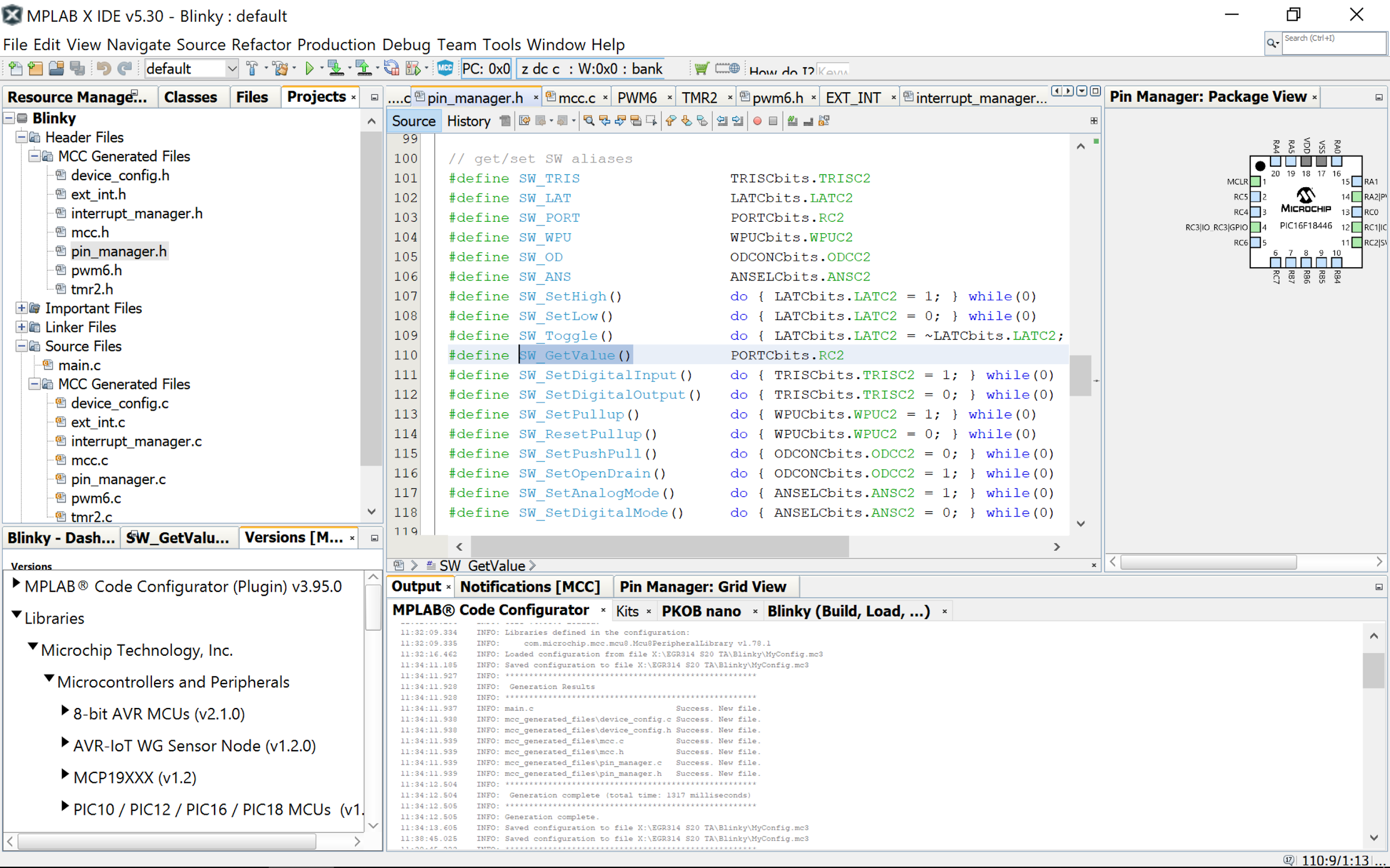Open Pin Manager: Grid View tab

click(x=702, y=587)
